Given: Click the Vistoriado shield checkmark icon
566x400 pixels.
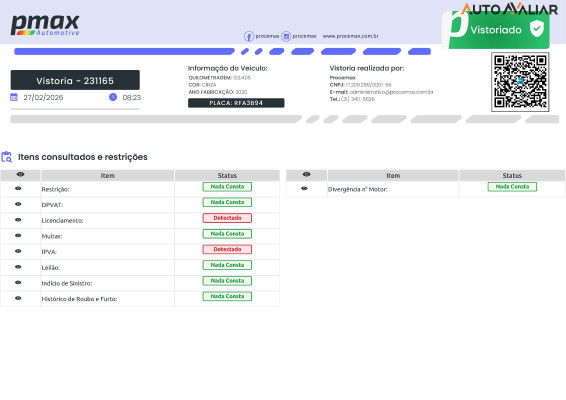Looking at the screenshot, I should pyautogui.click(x=537, y=29).
